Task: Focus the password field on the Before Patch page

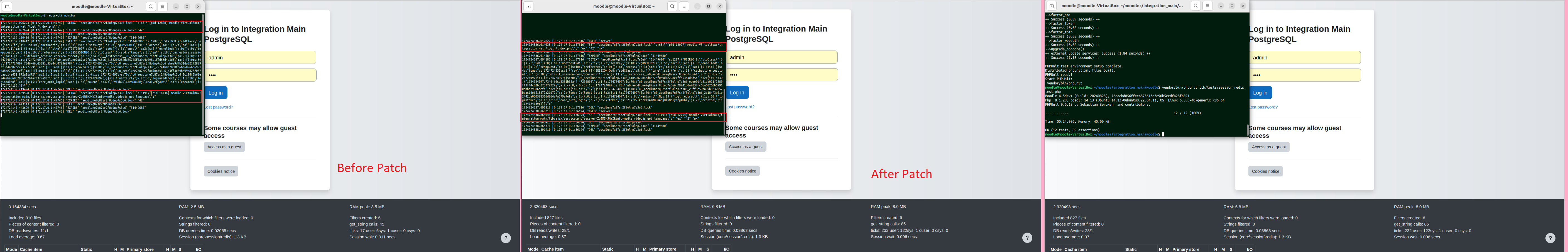Action: pyautogui.click(x=260, y=75)
